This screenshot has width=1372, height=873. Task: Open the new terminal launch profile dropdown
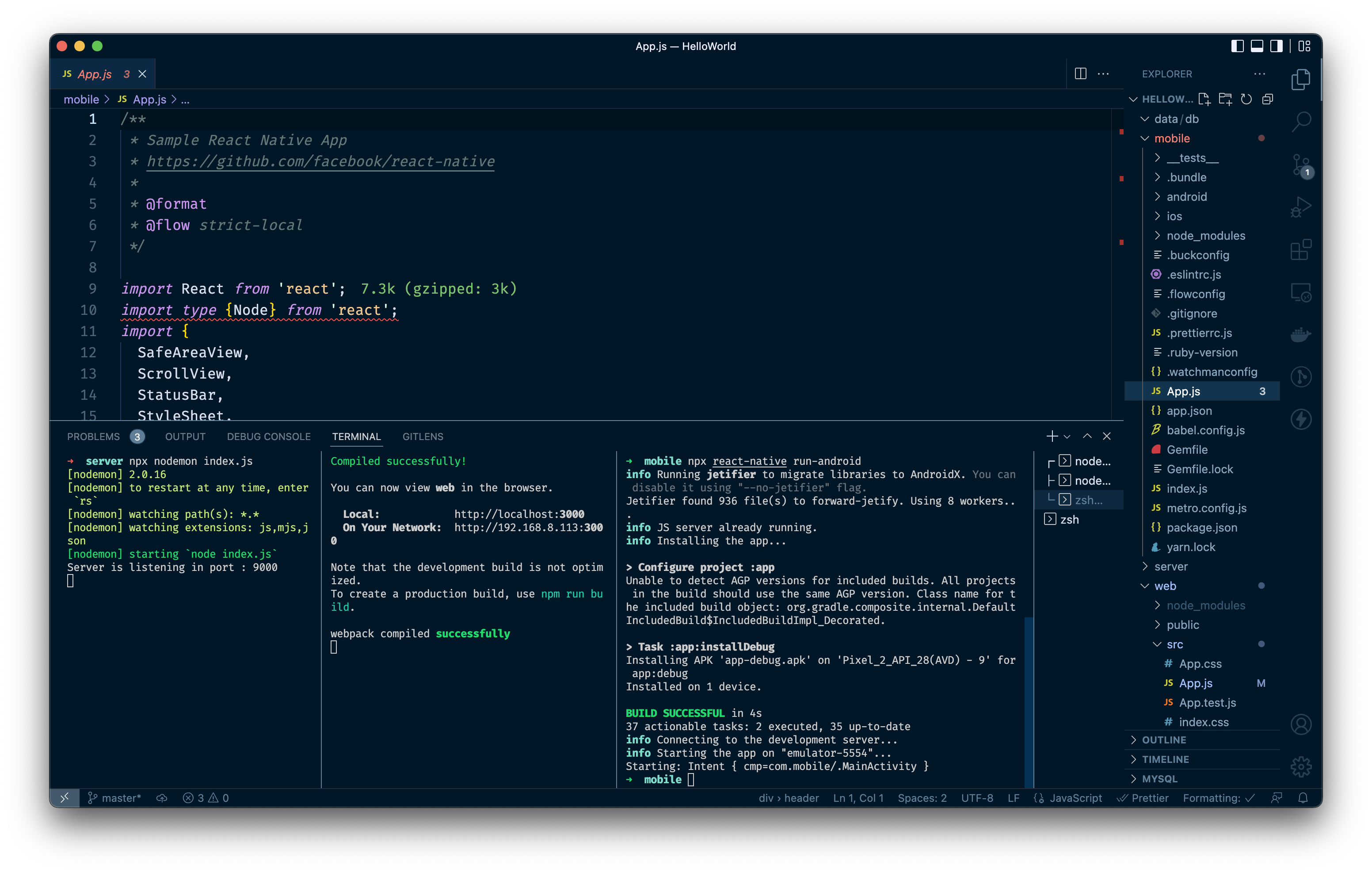1067,437
